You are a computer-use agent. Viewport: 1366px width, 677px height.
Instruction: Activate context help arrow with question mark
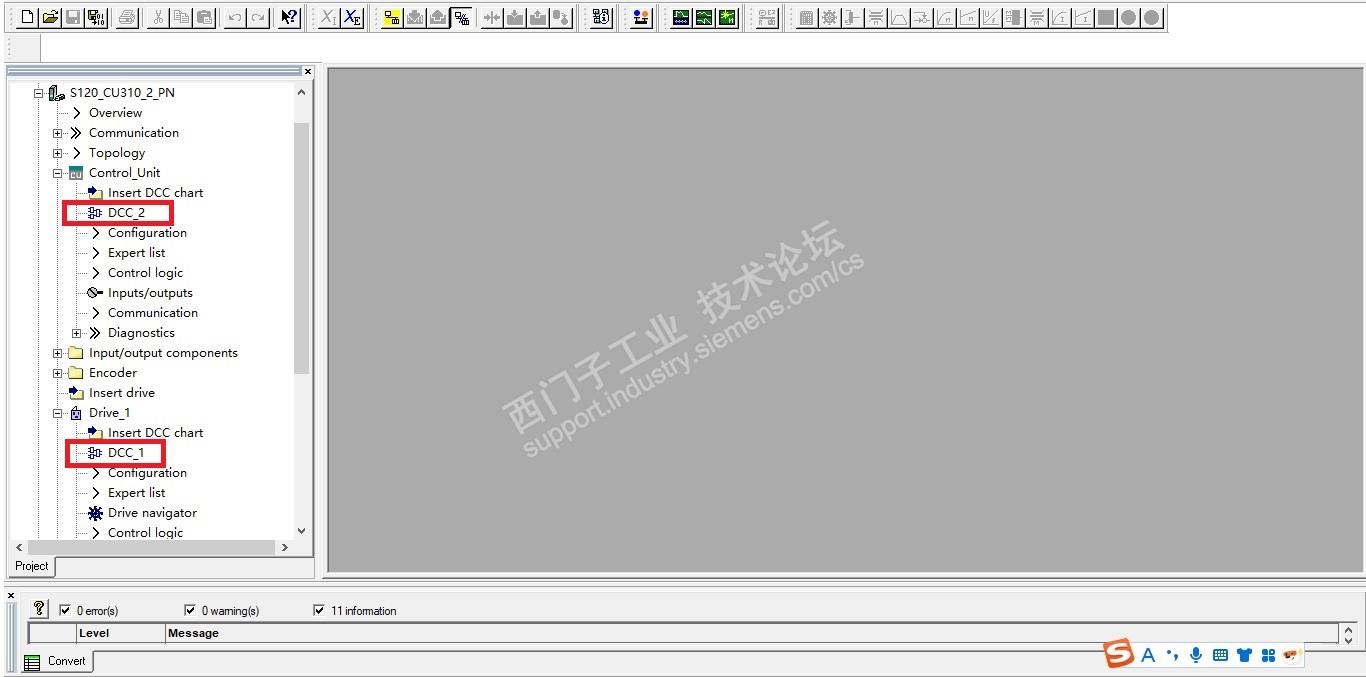(x=288, y=17)
